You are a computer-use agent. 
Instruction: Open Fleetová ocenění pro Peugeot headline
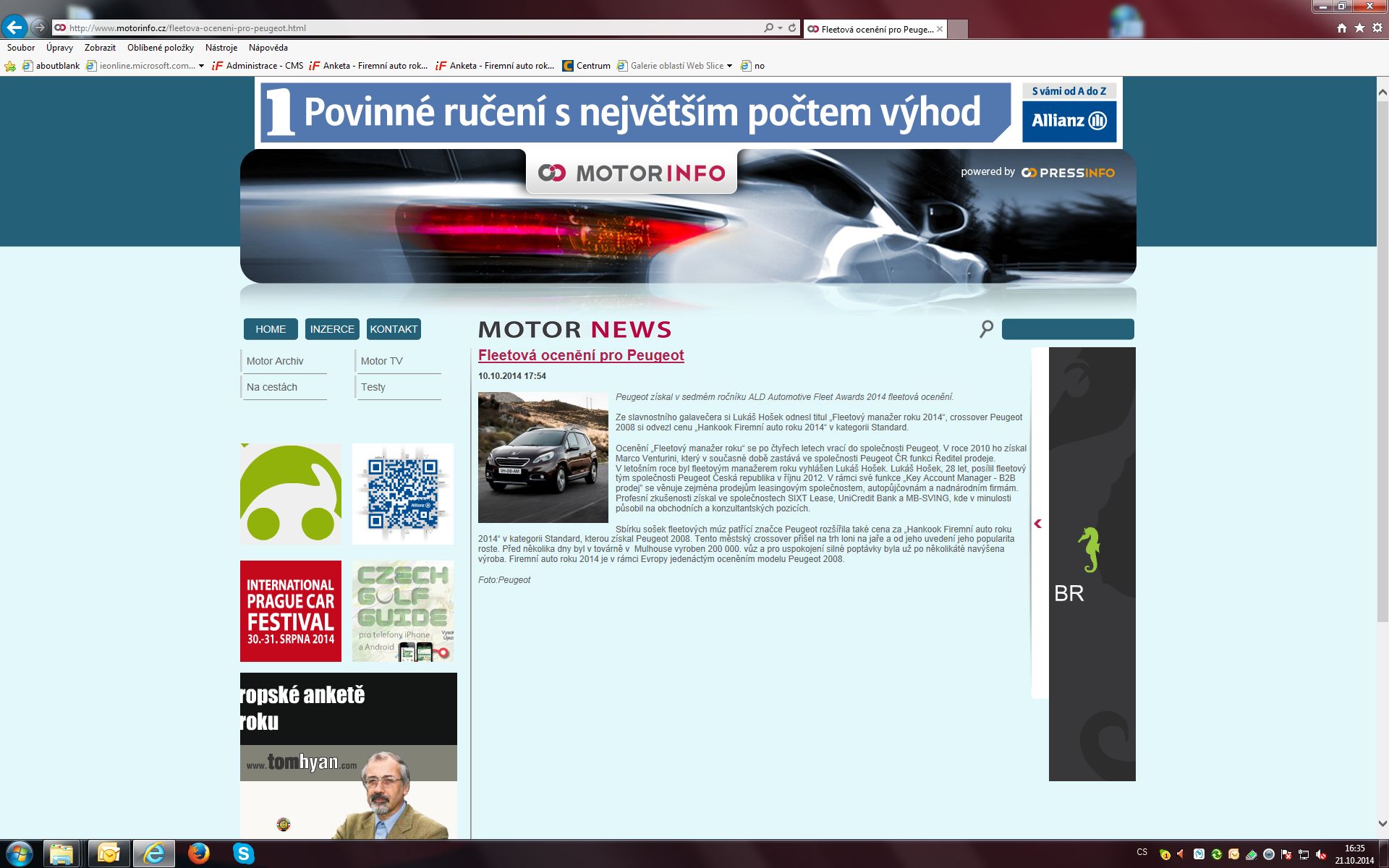point(581,355)
